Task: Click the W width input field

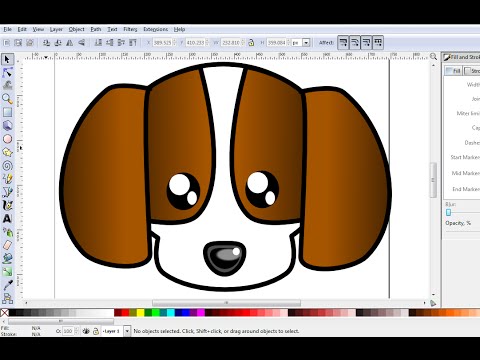Action: (x=233, y=43)
